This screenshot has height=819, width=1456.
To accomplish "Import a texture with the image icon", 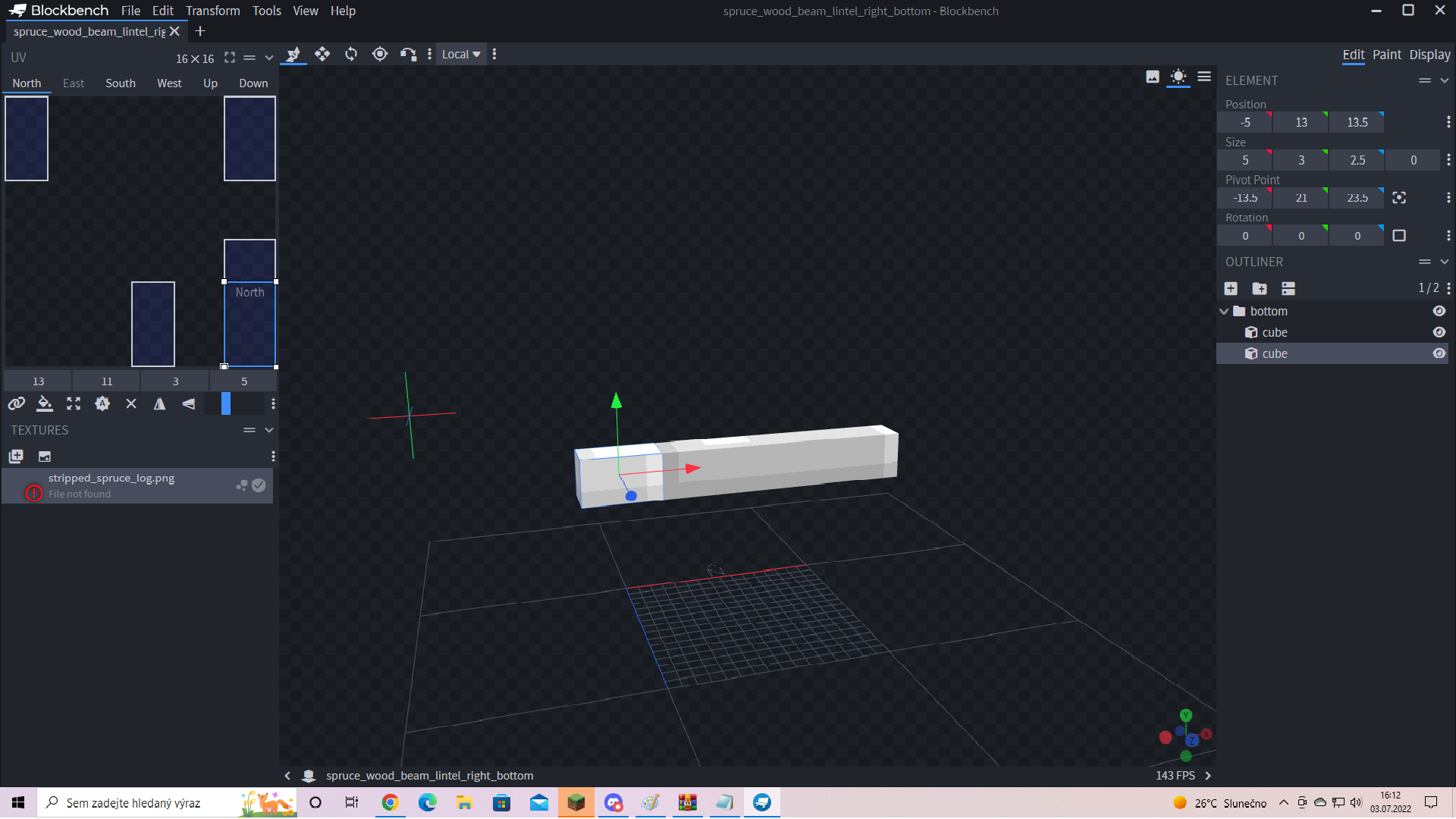I will pos(45,456).
